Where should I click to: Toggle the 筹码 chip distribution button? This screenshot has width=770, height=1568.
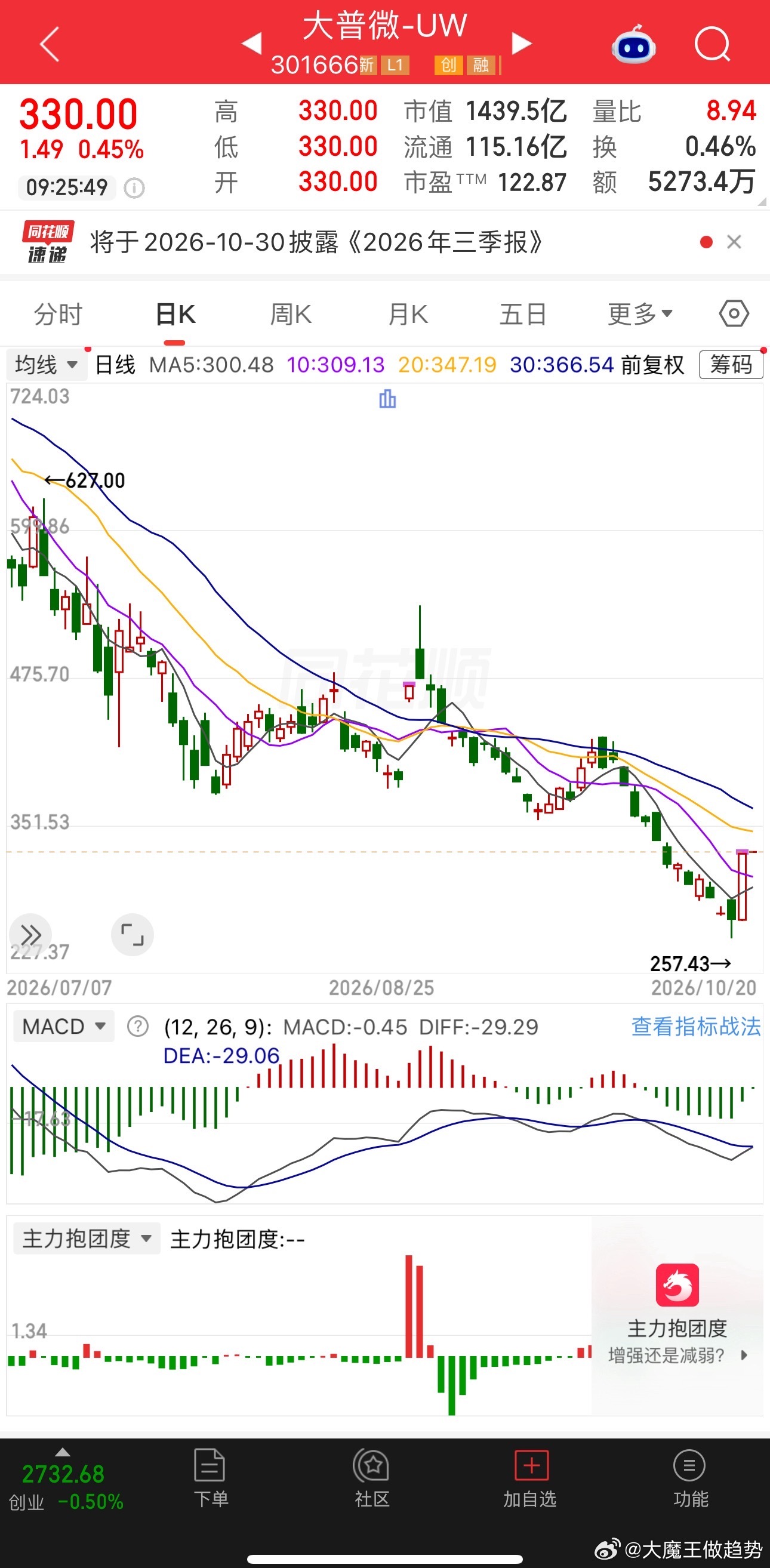coord(731,365)
